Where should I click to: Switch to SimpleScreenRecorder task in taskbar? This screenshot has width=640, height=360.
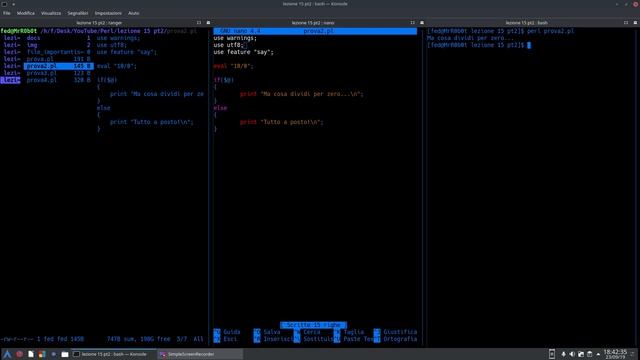click(x=200, y=354)
